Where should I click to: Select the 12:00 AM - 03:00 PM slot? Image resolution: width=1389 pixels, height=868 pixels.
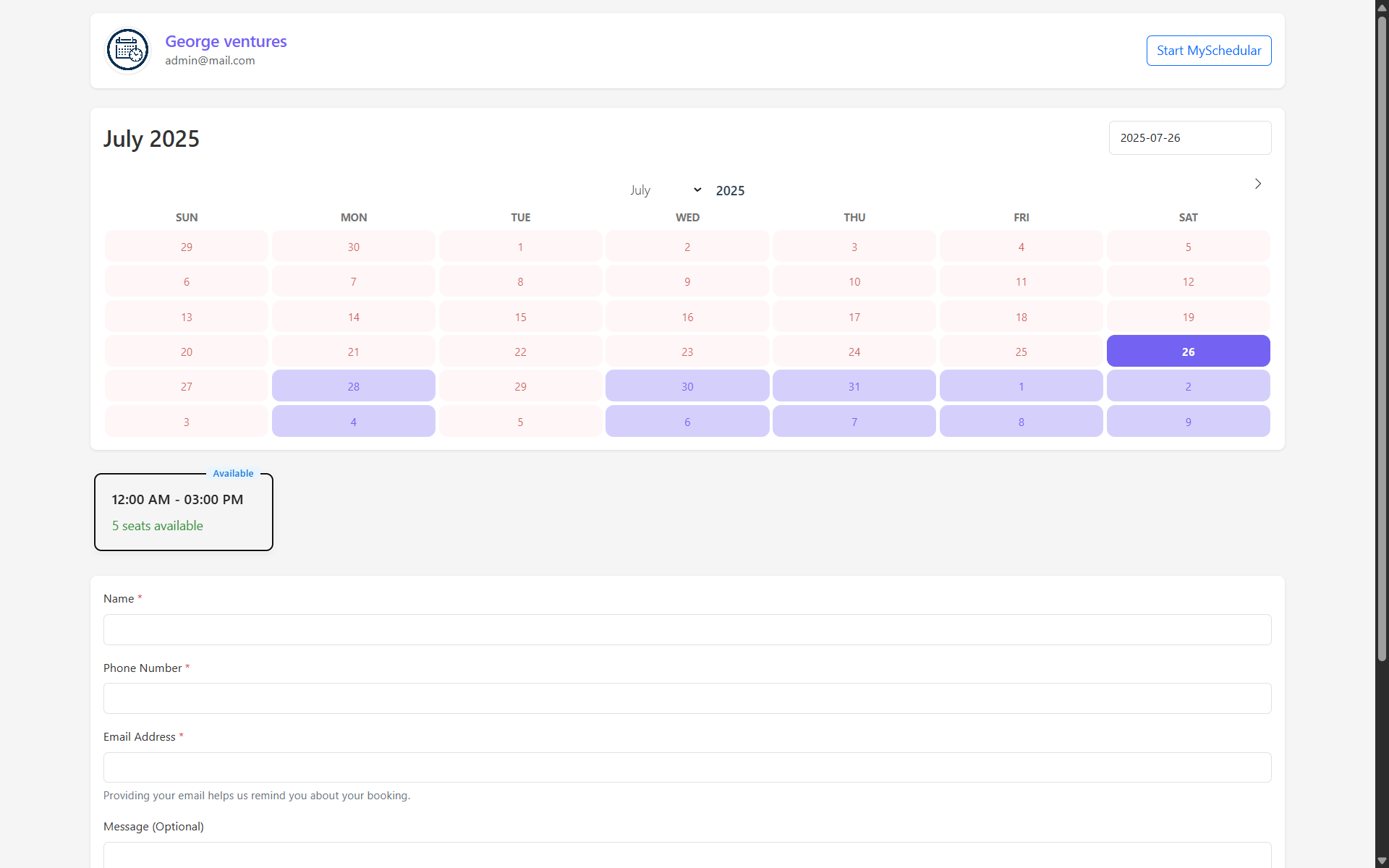click(x=183, y=511)
